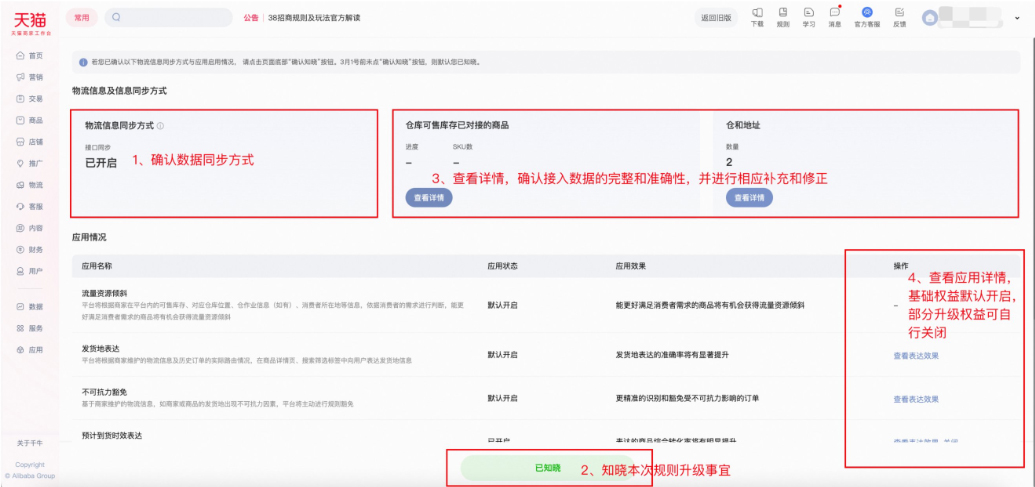Viewport: 1035px width, 487px height.
Task: Open 服务 services in the sidebar
Action: pyautogui.click(x=30, y=328)
